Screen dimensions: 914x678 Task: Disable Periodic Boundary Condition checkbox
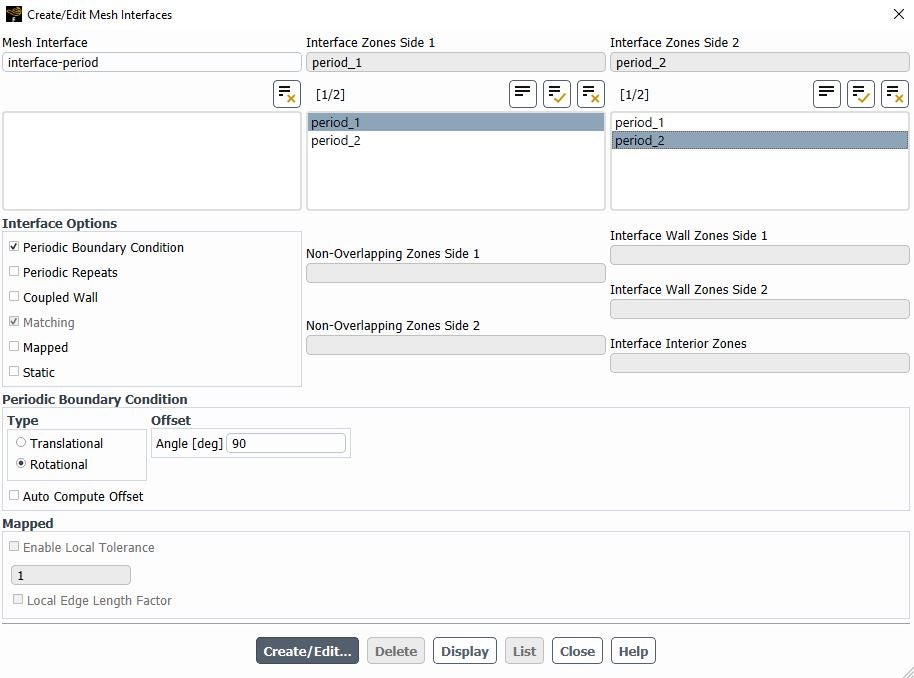[x=14, y=247]
